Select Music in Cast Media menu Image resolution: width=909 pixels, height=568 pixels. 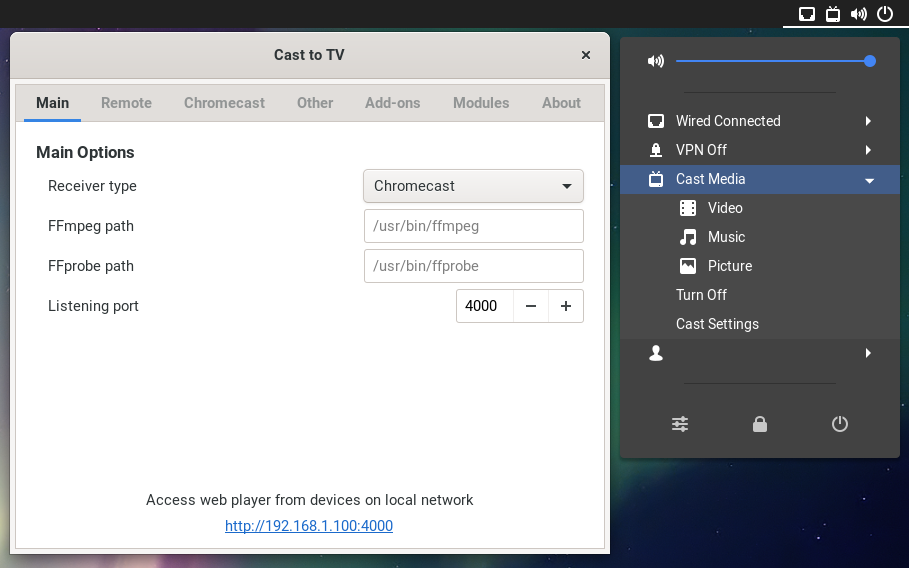759,237
